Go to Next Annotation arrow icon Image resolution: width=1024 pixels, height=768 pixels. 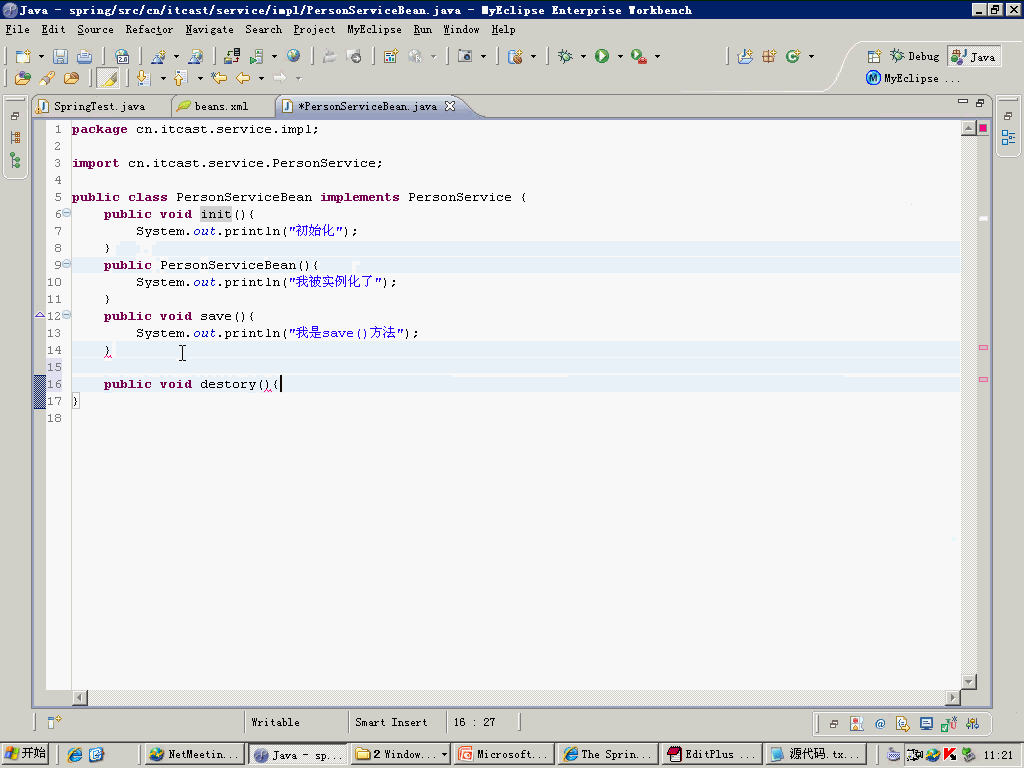[143, 78]
